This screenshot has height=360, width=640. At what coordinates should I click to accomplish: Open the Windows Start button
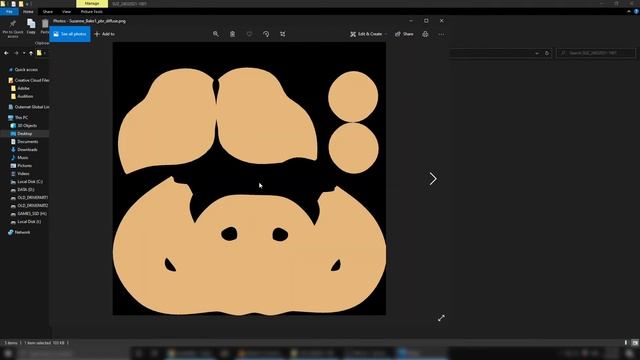(x=8, y=353)
